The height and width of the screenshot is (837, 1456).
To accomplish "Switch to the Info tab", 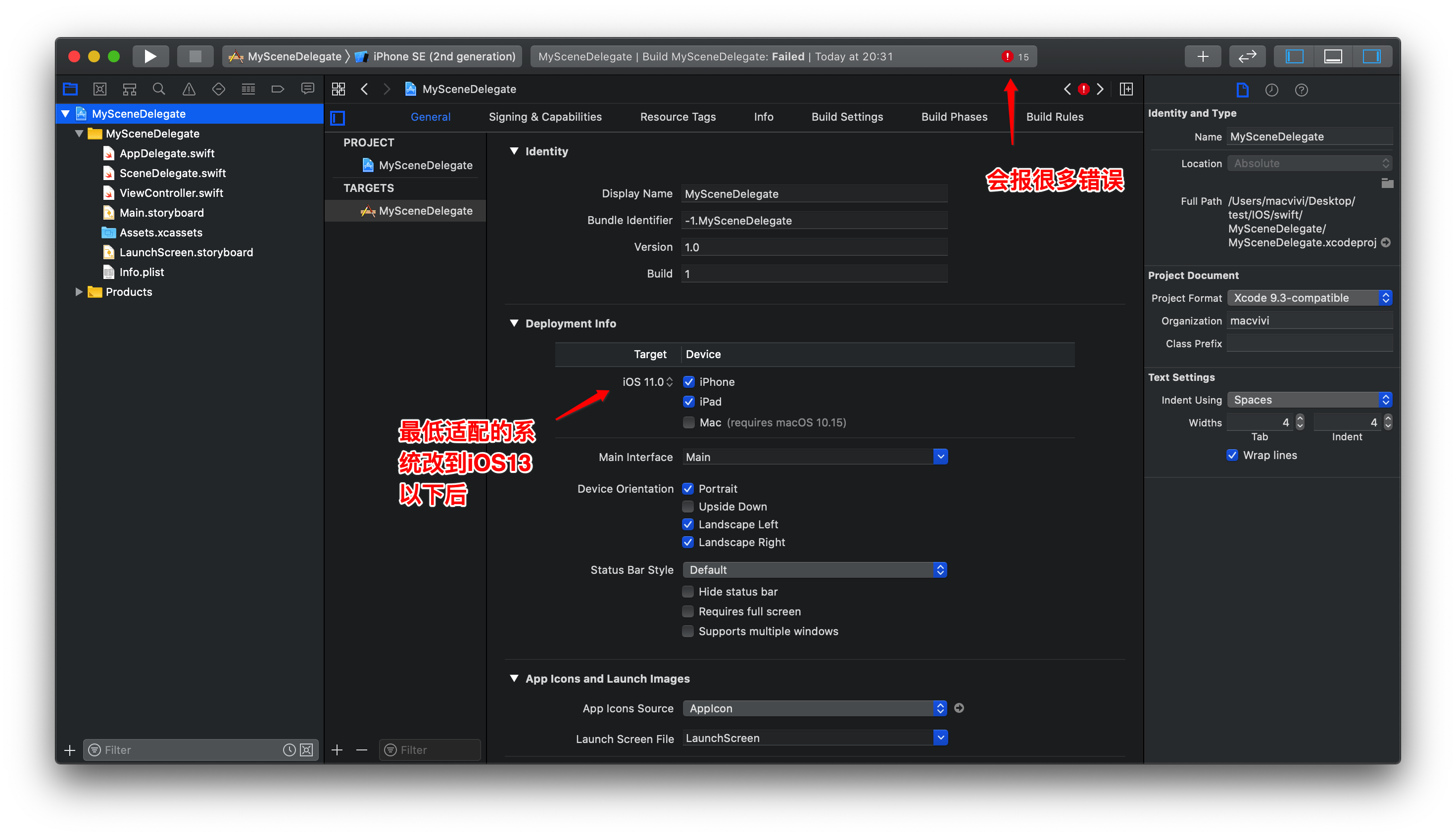I will tap(764, 117).
